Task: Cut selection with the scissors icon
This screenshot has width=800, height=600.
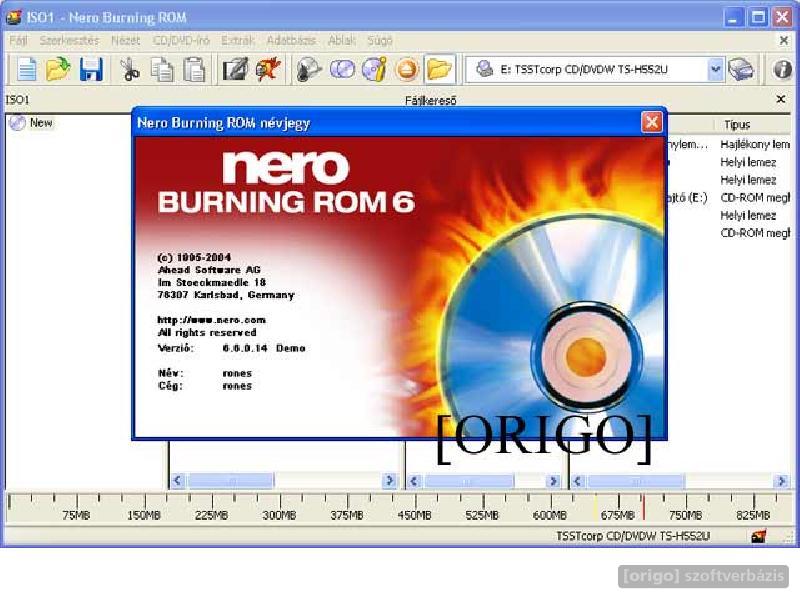Action: [x=130, y=69]
